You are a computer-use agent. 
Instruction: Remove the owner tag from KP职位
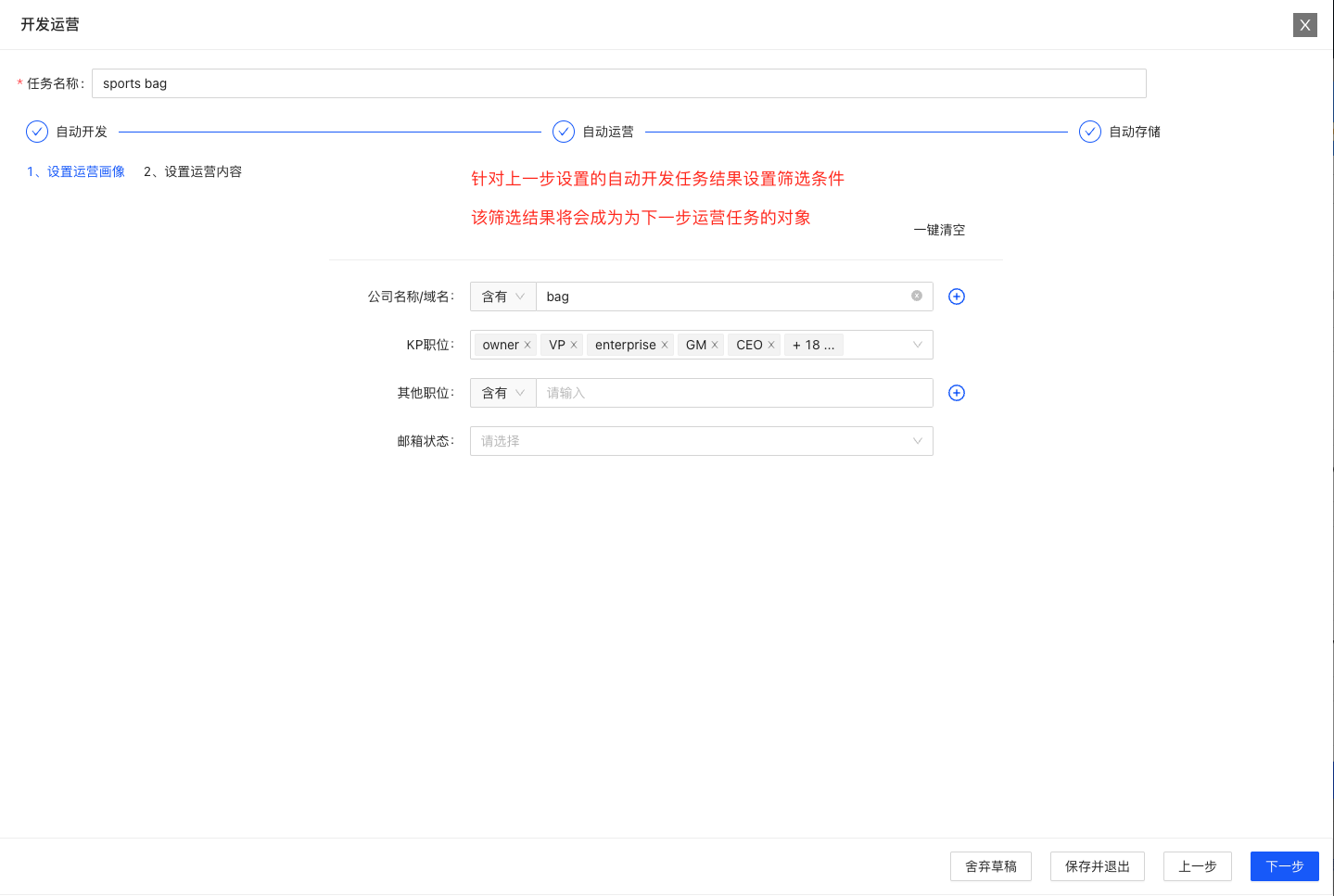(527, 345)
